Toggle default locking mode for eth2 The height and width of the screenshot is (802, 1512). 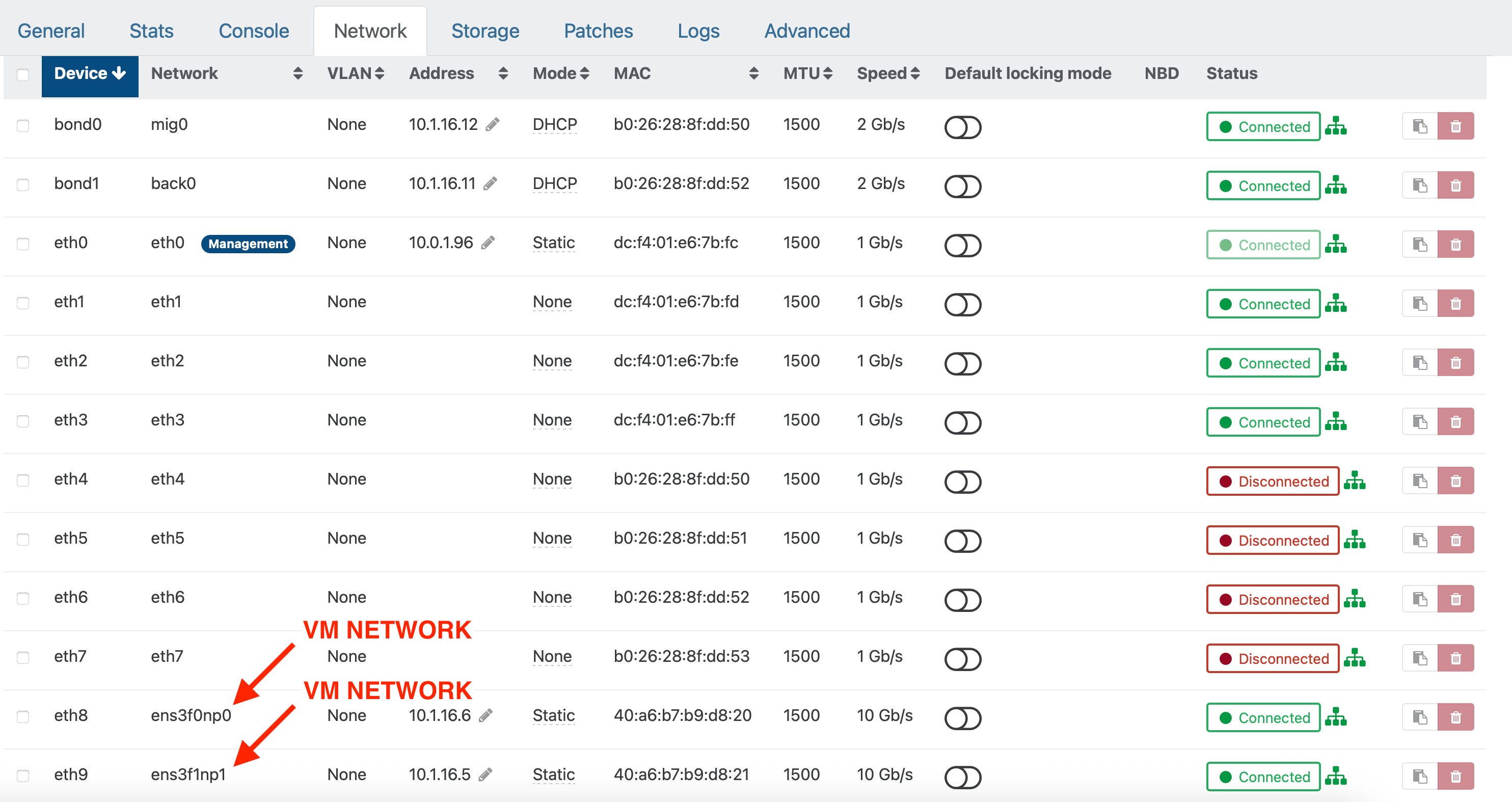click(x=963, y=363)
